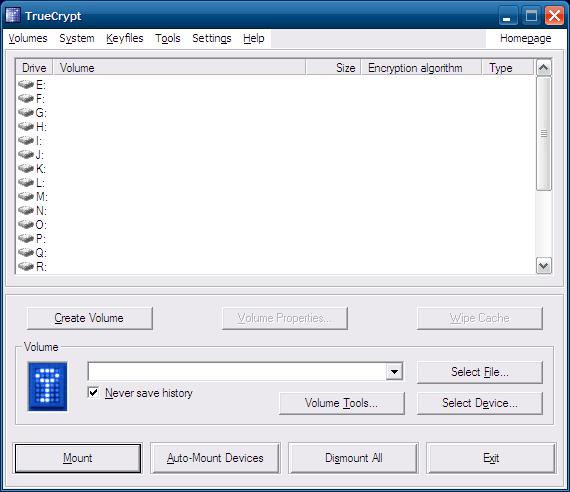
Task: Select drive letter F: text
Action: [40, 99]
